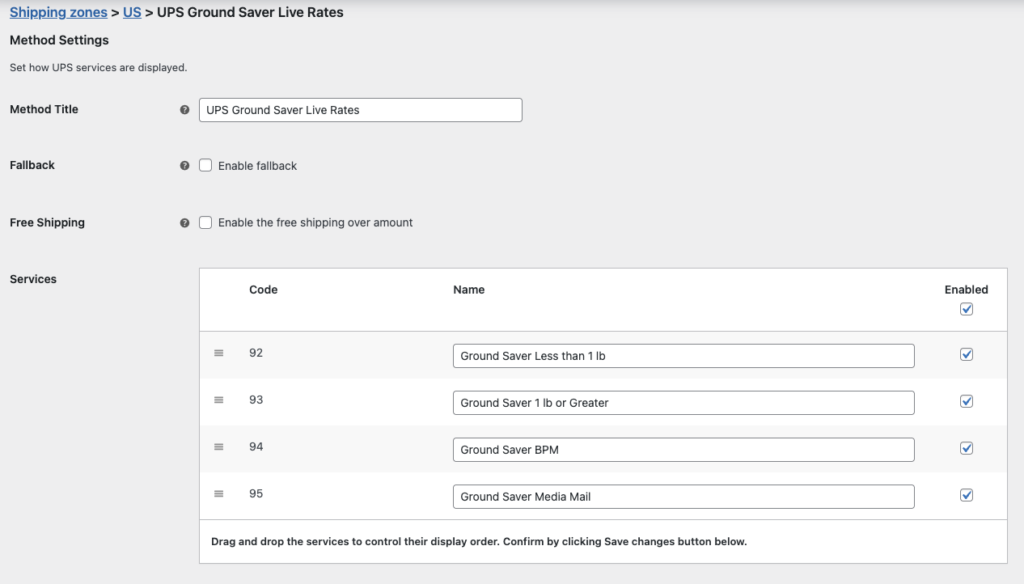
Task: Click the 'Enable fallback' checkbox label text
Action: tap(257, 166)
